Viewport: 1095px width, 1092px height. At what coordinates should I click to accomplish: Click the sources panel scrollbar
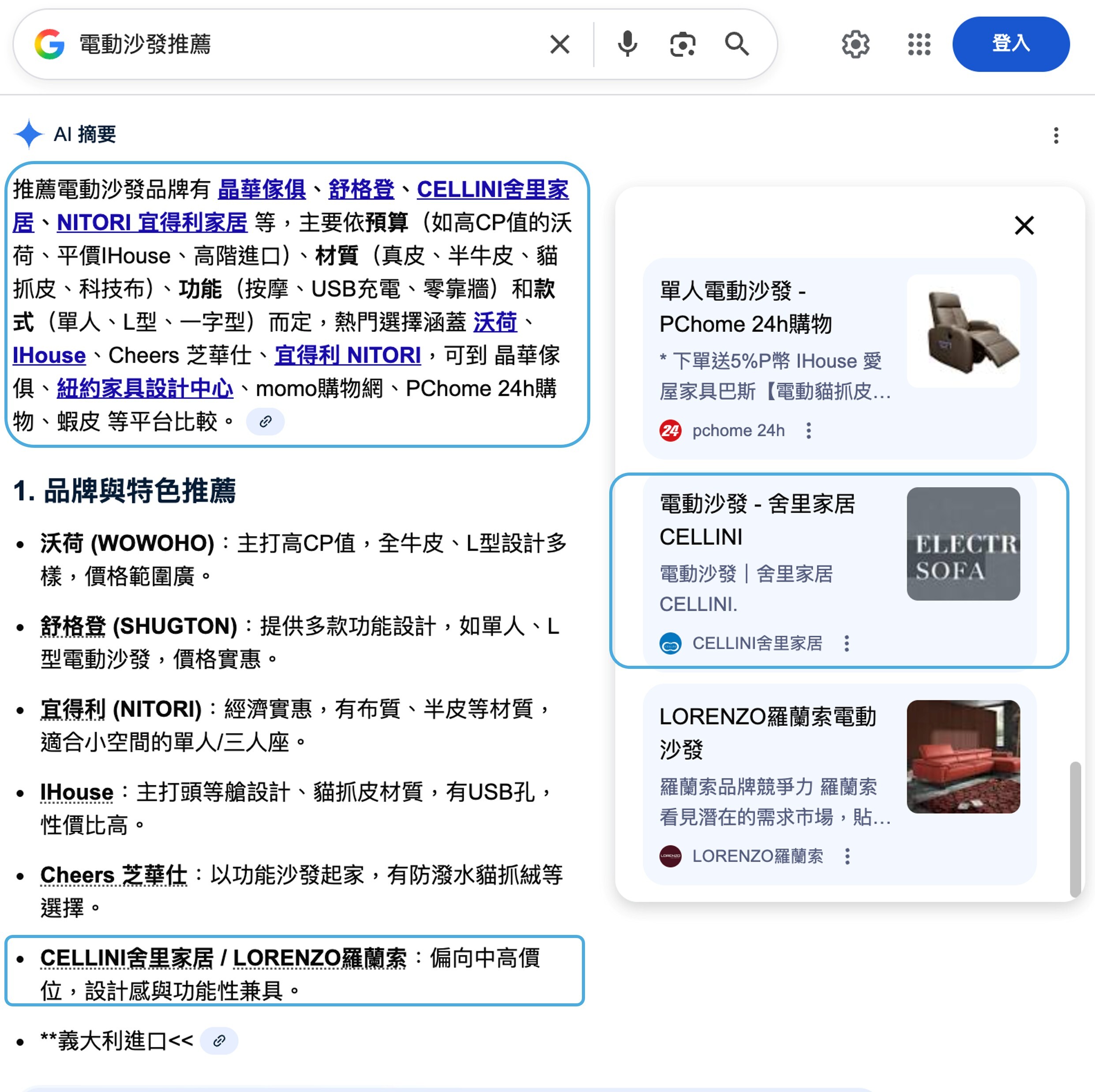click(x=1075, y=829)
